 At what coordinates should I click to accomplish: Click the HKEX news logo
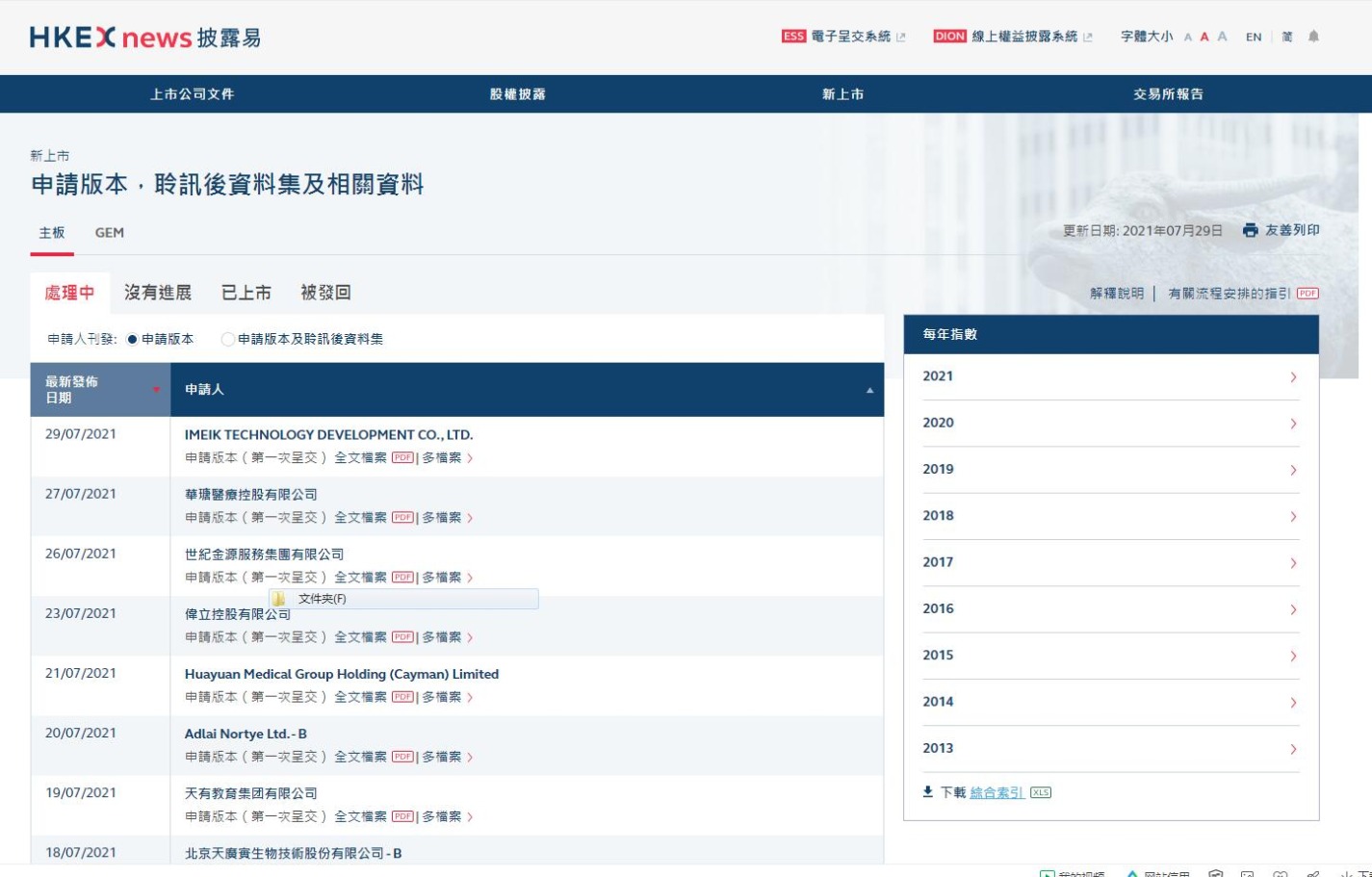click(x=144, y=38)
